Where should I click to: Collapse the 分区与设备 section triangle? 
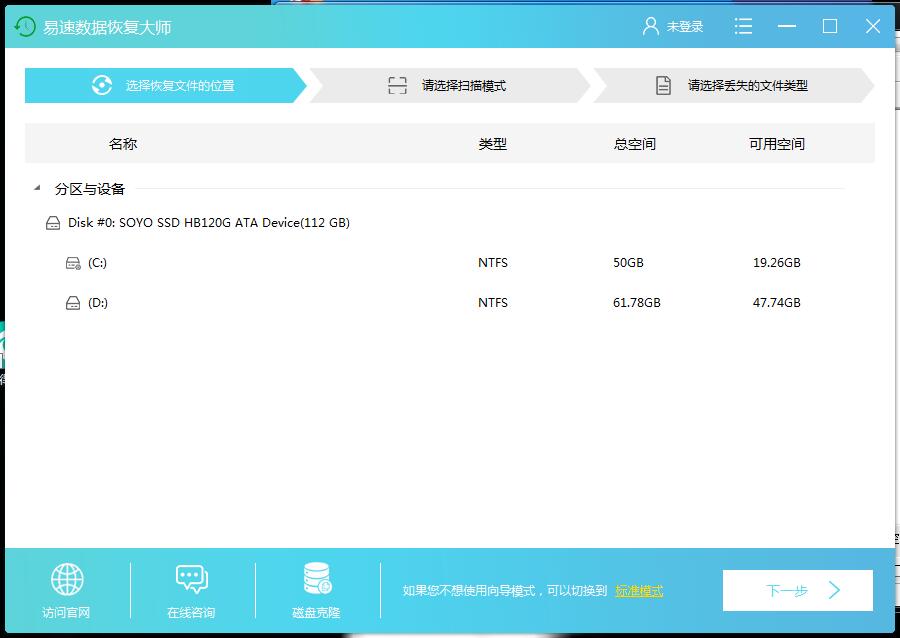pos(37,188)
